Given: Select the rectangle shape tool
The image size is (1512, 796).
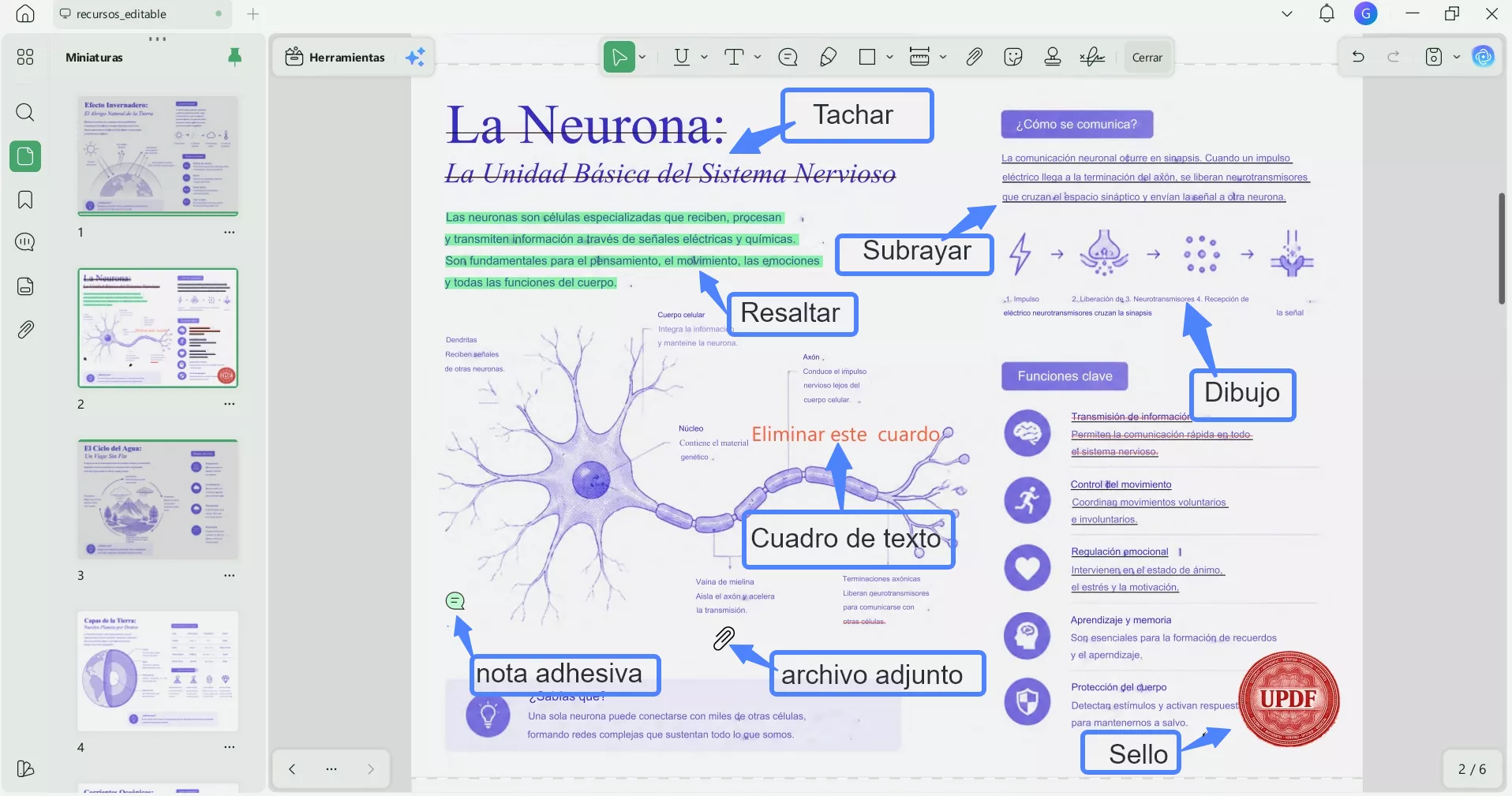Looking at the screenshot, I should tap(867, 57).
